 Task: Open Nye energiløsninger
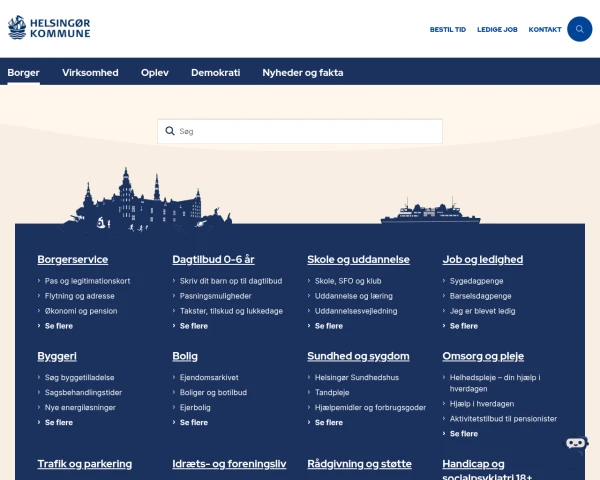[x=80, y=407]
